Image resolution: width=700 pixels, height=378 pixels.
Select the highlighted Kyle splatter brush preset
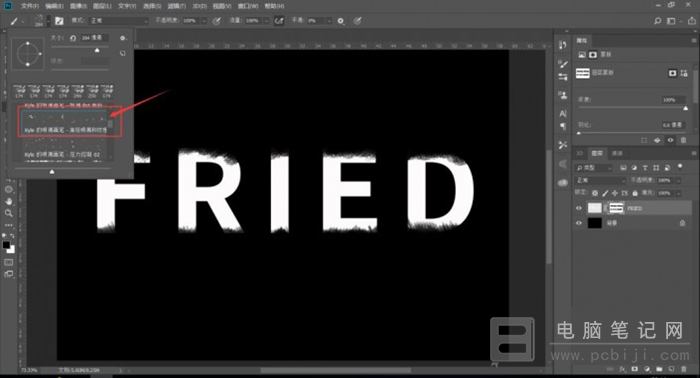pyautogui.click(x=63, y=121)
